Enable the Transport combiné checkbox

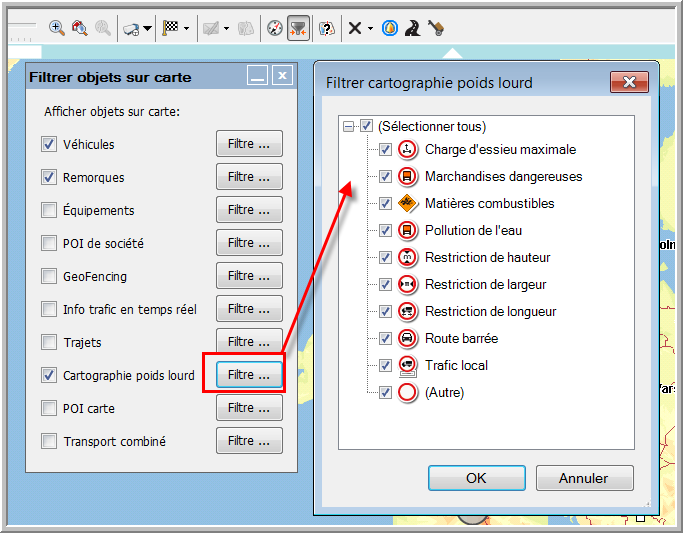pos(49,441)
